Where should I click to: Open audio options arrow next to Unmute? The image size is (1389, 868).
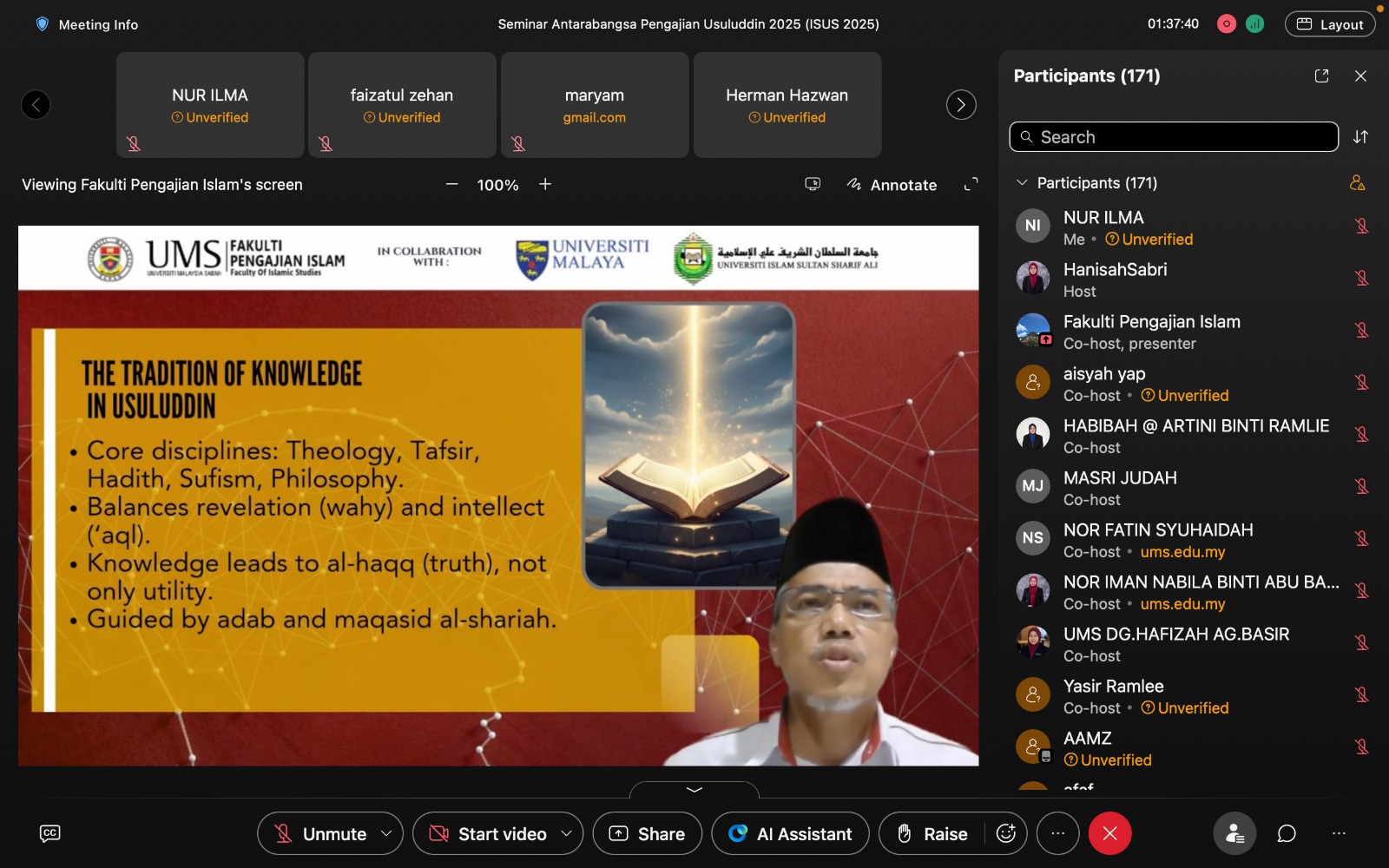click(386, 833)
